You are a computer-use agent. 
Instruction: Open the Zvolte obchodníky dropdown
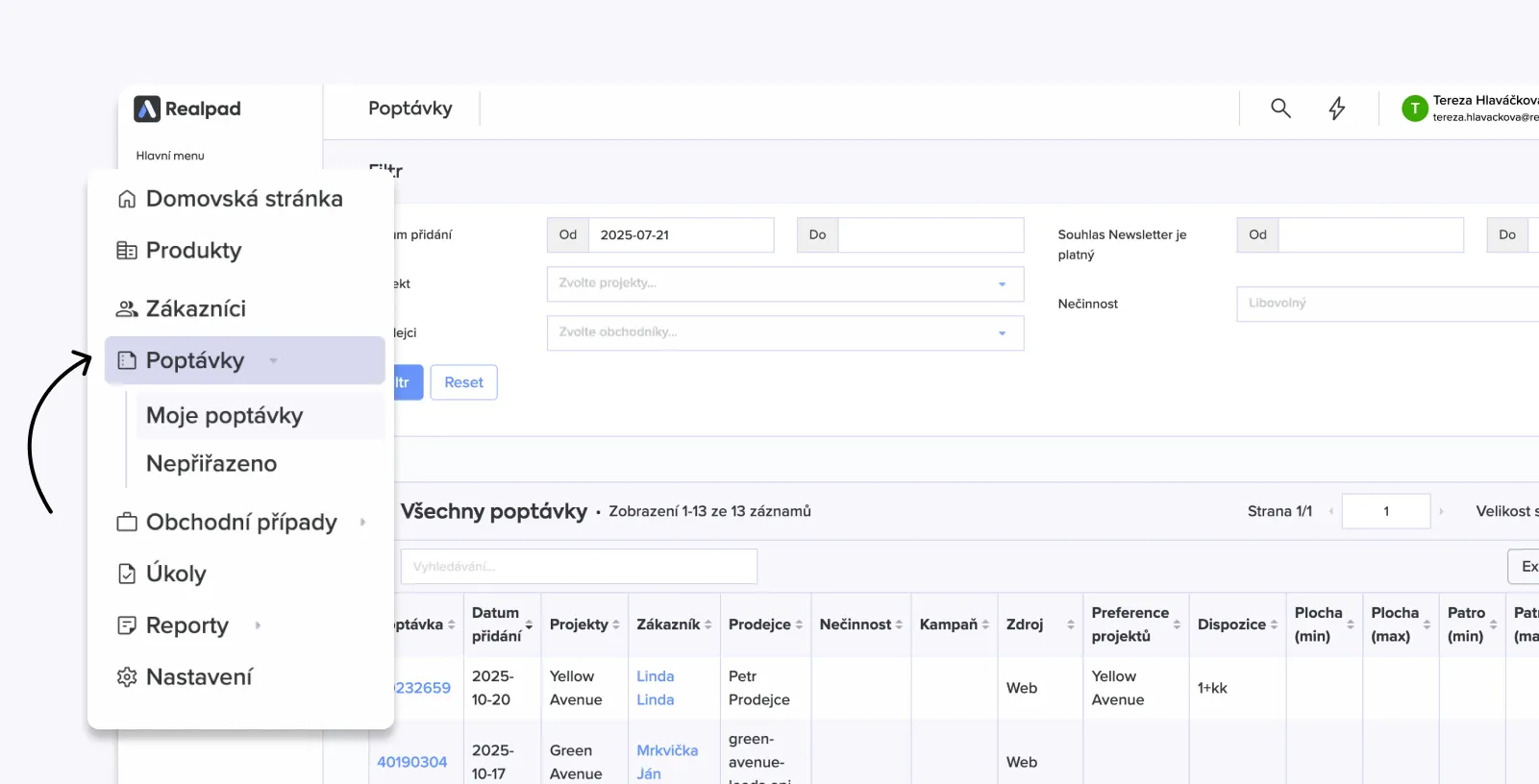coord(784,333)
